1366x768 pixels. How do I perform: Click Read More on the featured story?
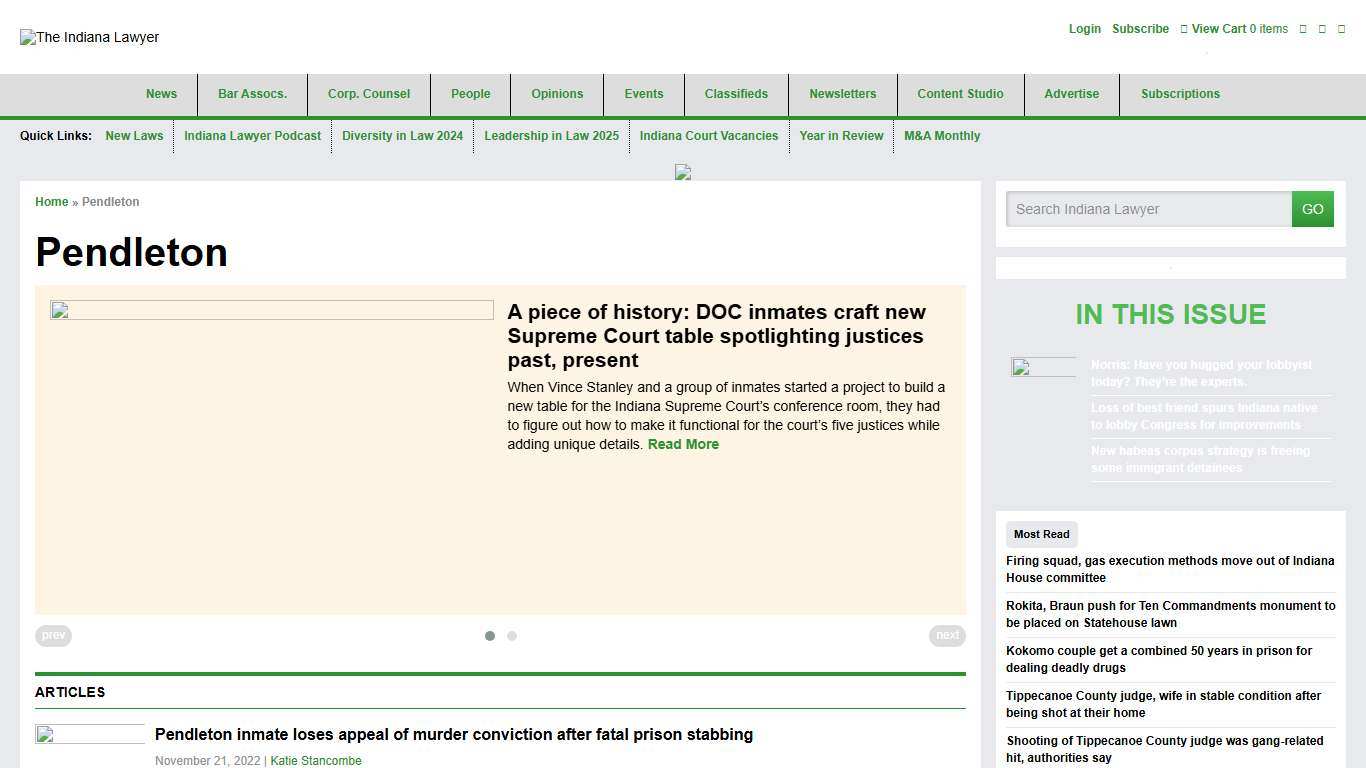[x=683, y=444]
